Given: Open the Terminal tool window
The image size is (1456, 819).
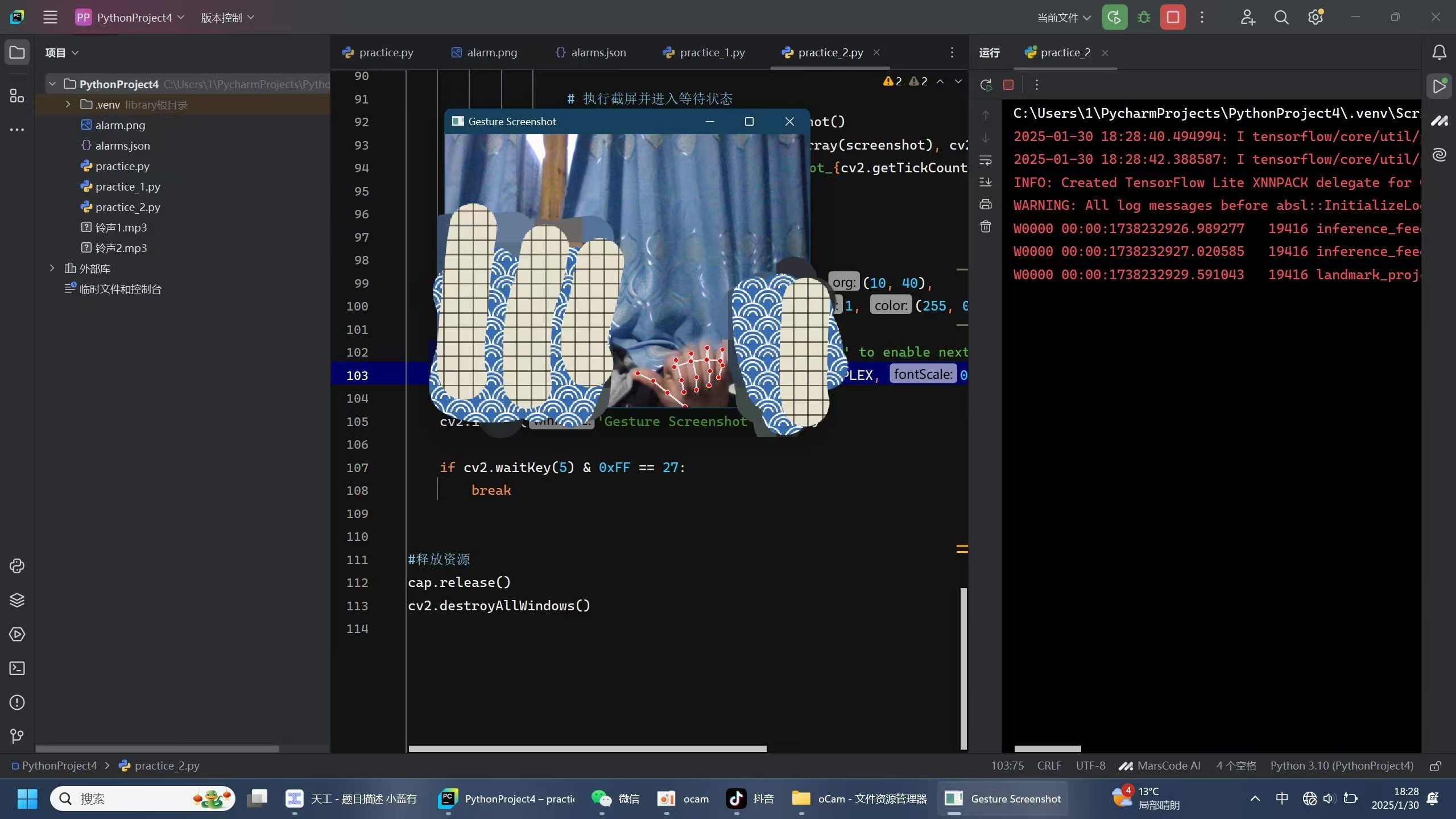Looking at the screenshot, I should pos(16,668).
